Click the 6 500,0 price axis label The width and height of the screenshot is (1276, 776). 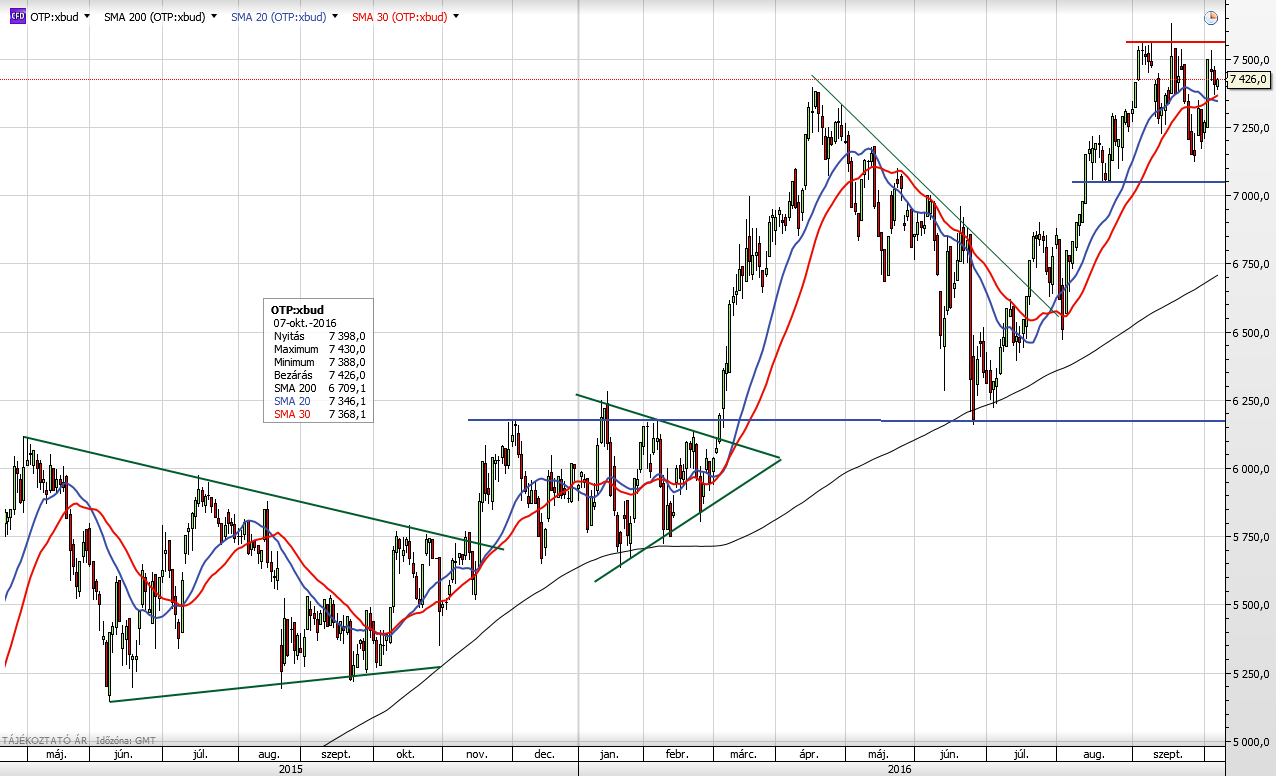pos(1250,332)
